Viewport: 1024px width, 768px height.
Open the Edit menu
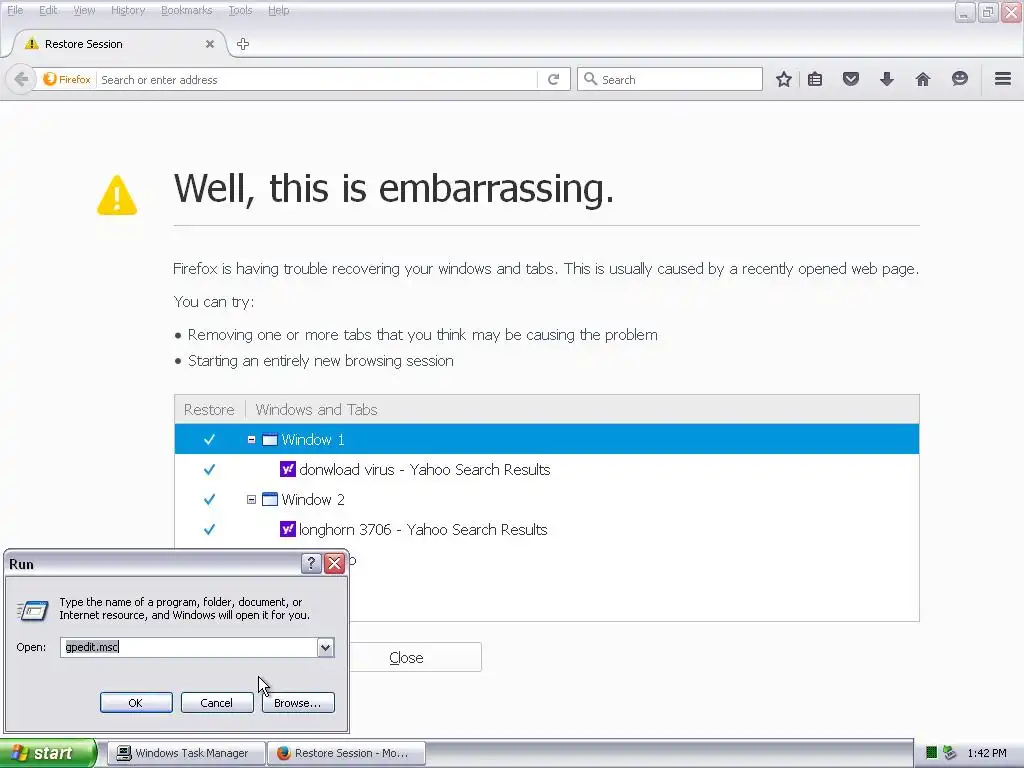[x=48, y=10]
